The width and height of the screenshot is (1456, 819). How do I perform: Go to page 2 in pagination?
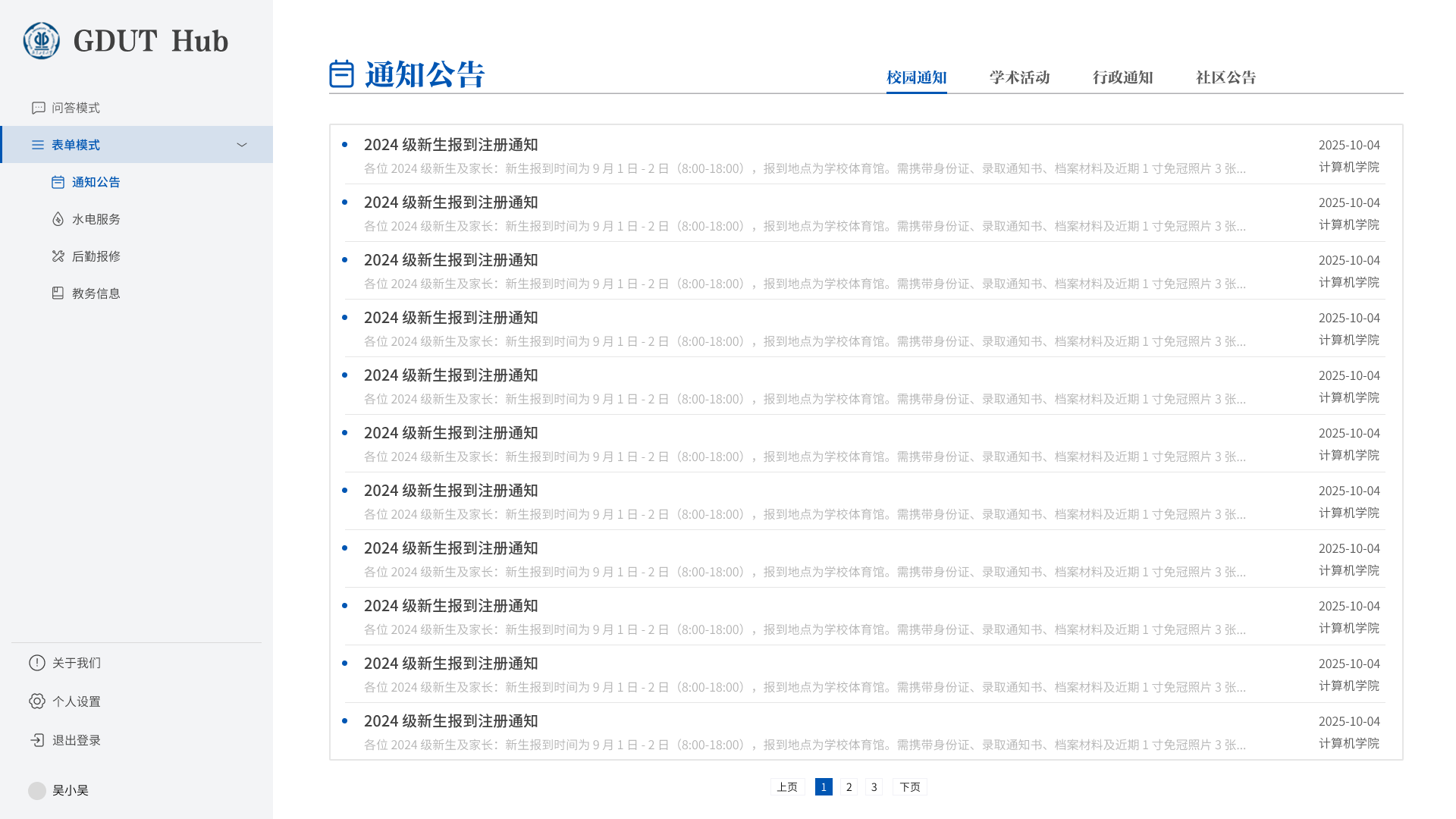tap(849, 787)
